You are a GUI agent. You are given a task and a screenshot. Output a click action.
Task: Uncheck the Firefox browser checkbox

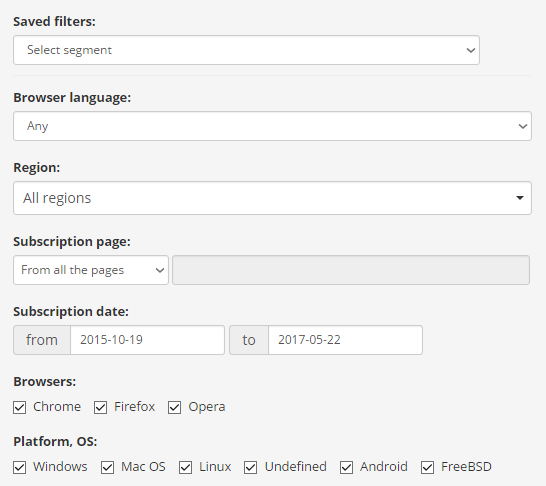click(100, 407)
